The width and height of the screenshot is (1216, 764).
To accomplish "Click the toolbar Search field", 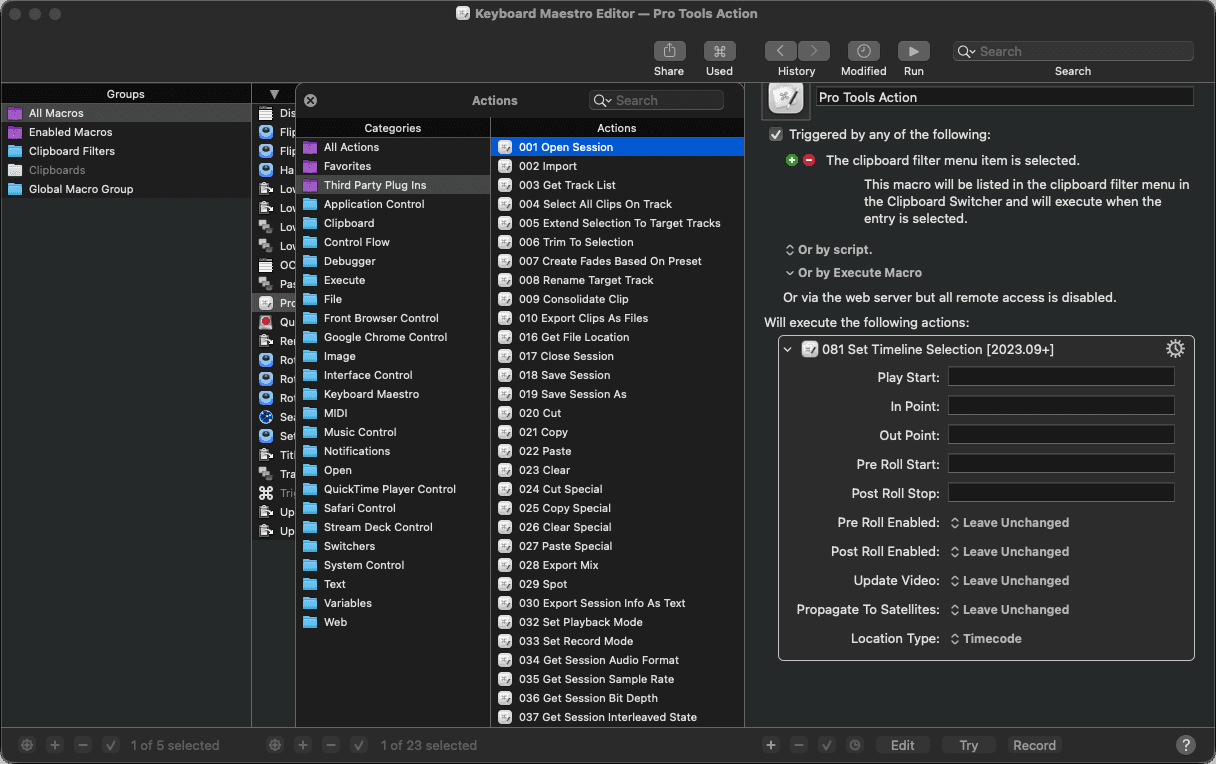I will click(1073, 51).
